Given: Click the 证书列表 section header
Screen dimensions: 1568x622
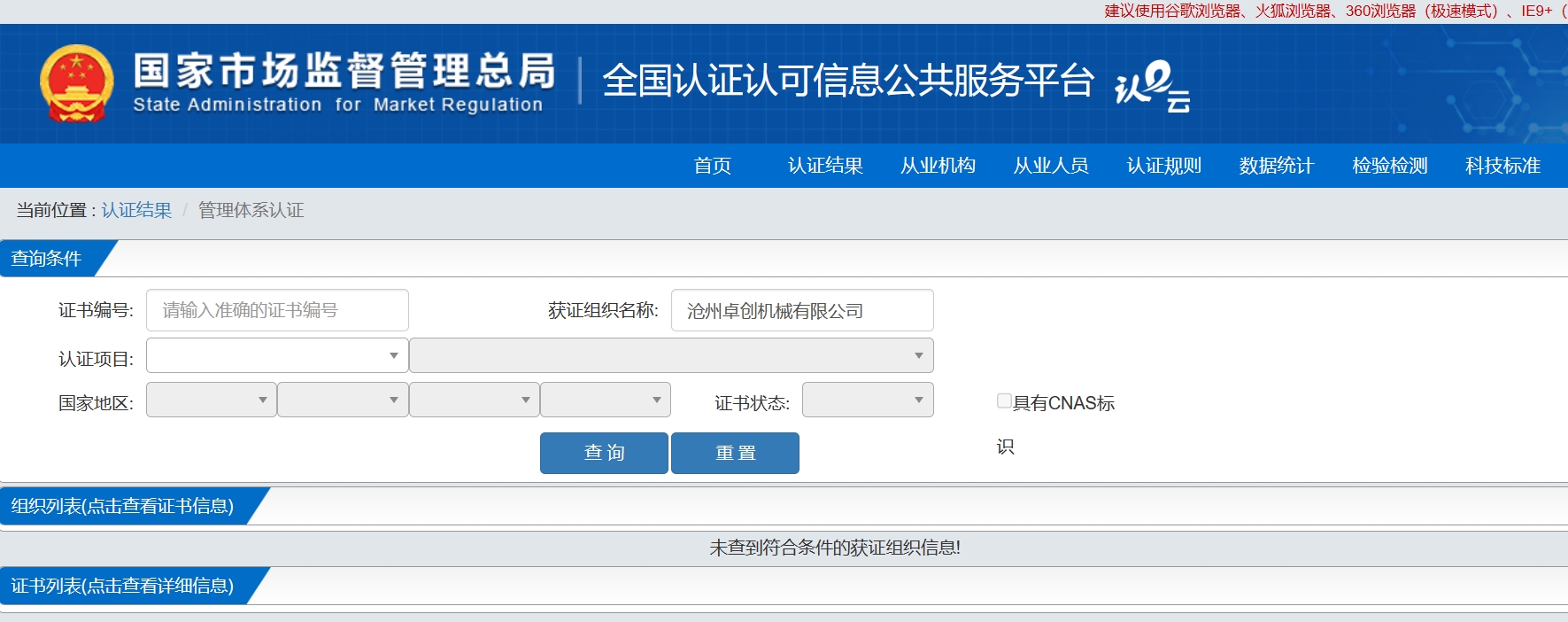Looking at the screenshot, I should (122, 586).
